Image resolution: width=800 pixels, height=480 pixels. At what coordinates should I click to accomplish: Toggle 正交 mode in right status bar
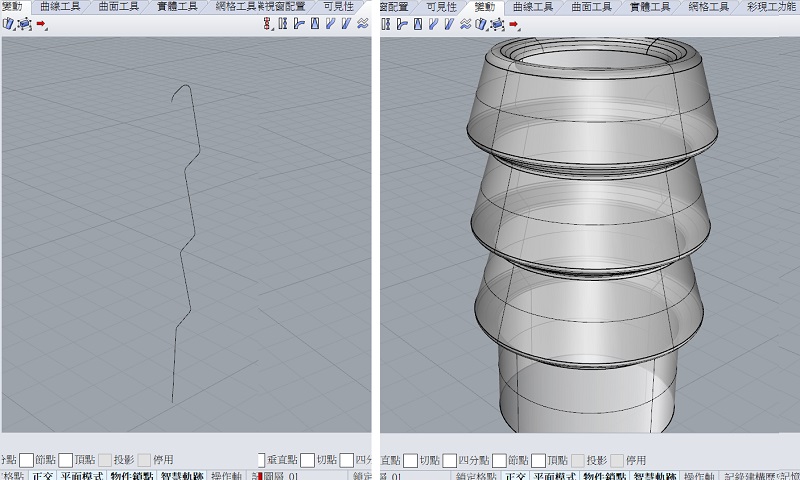[515, 476]
